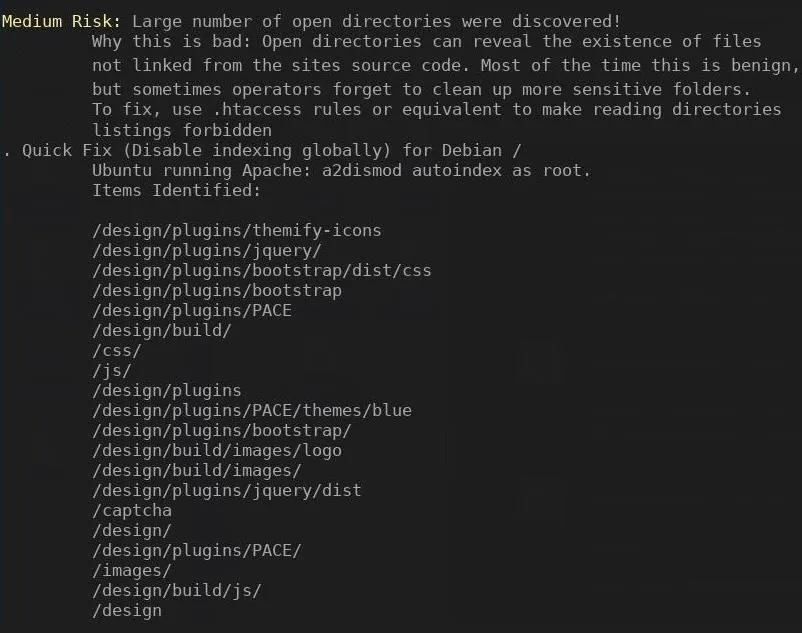Click the "Quick Fix" line text
Viewport: 802px width, 633px height.
67,150
